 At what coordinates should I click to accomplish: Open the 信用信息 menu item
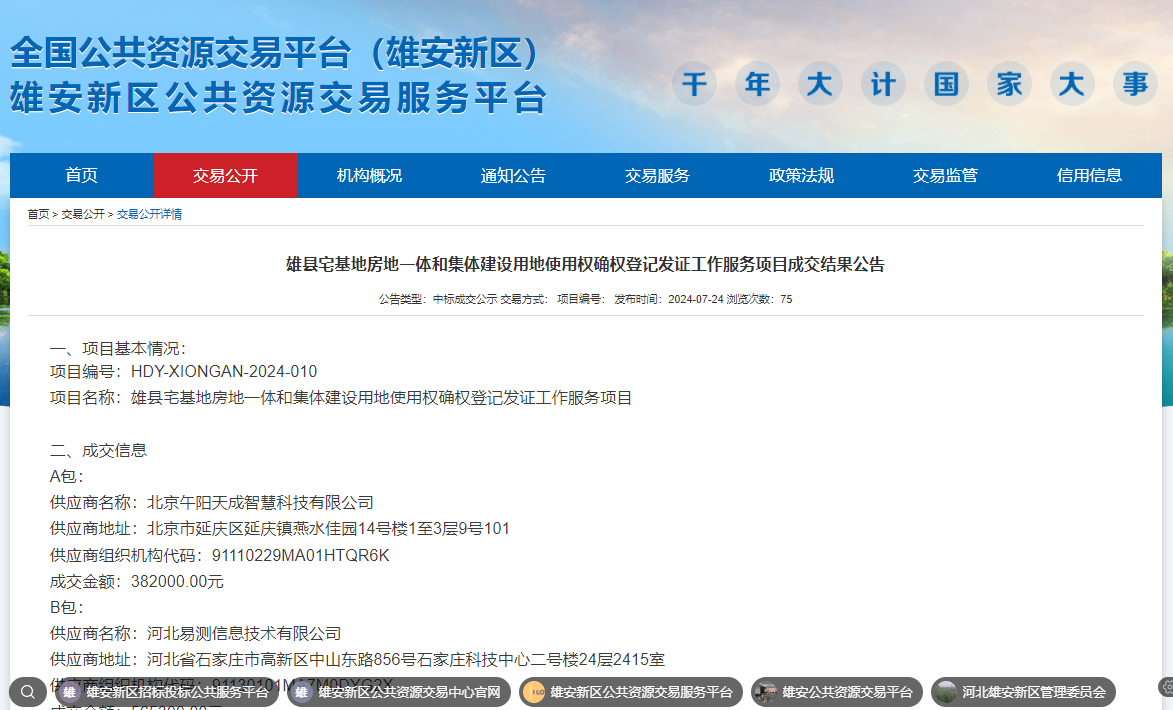point(1089,175)
